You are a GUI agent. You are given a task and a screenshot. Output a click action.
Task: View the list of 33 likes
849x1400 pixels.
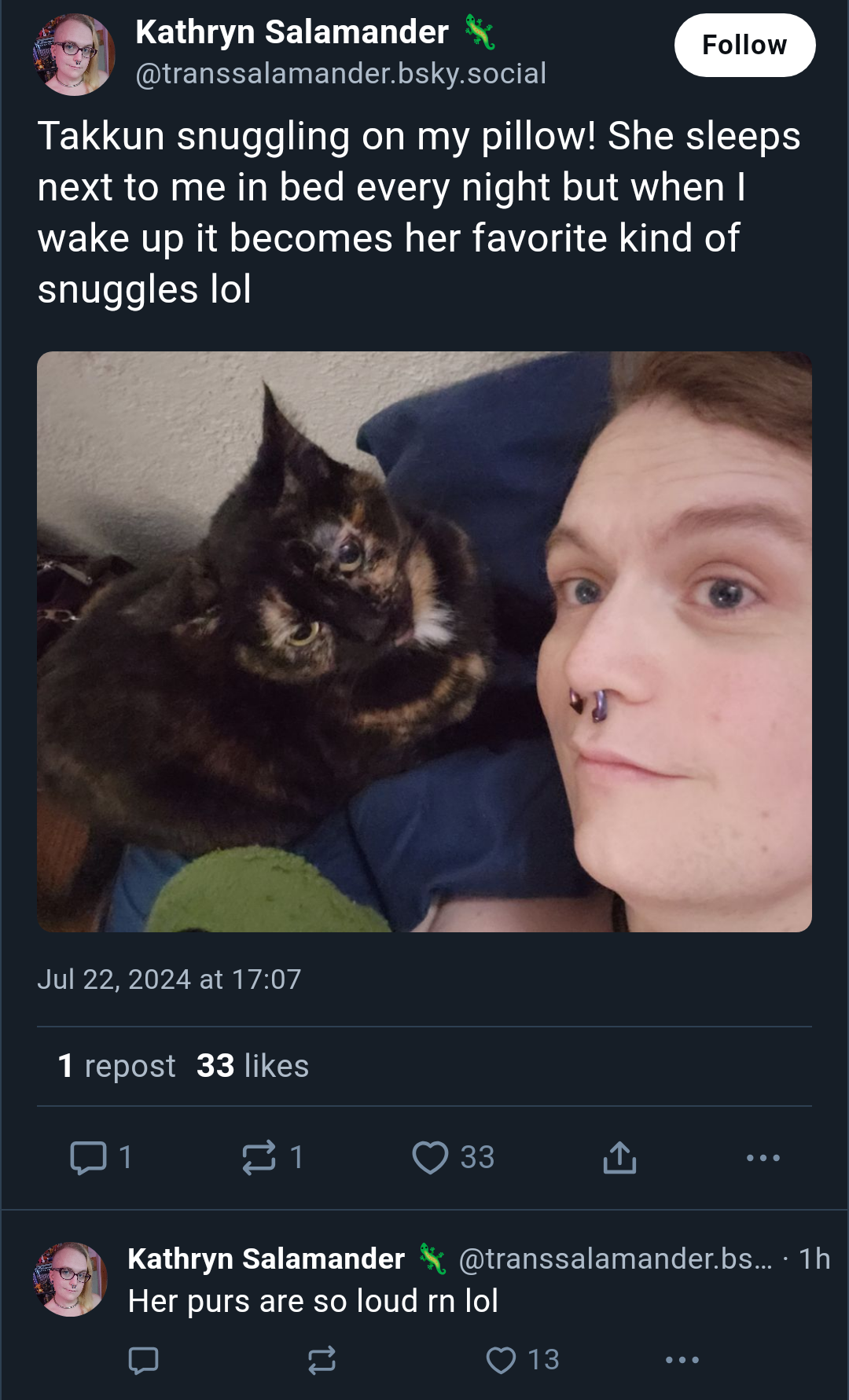pyautogui.click(x=252, y=1066)
